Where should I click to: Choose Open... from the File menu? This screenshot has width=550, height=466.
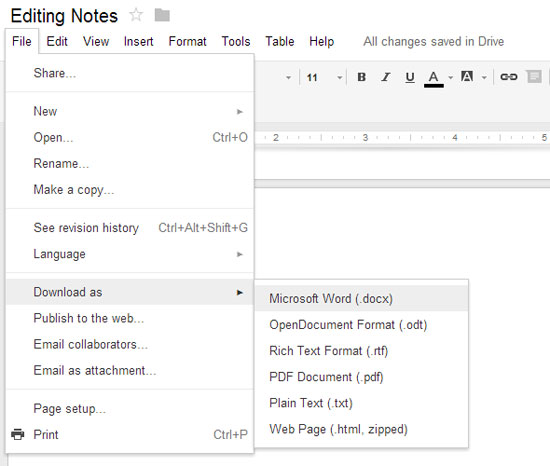(129, 137)
